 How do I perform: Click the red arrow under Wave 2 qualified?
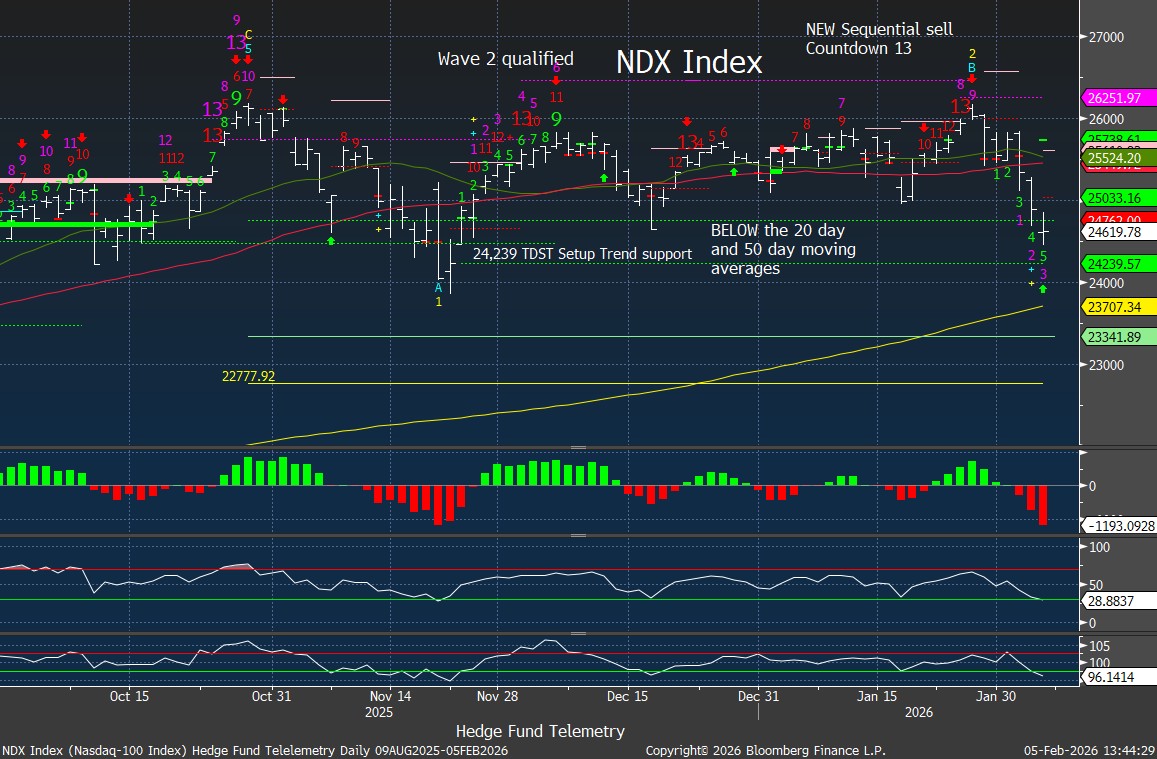[x=555, y=82]
